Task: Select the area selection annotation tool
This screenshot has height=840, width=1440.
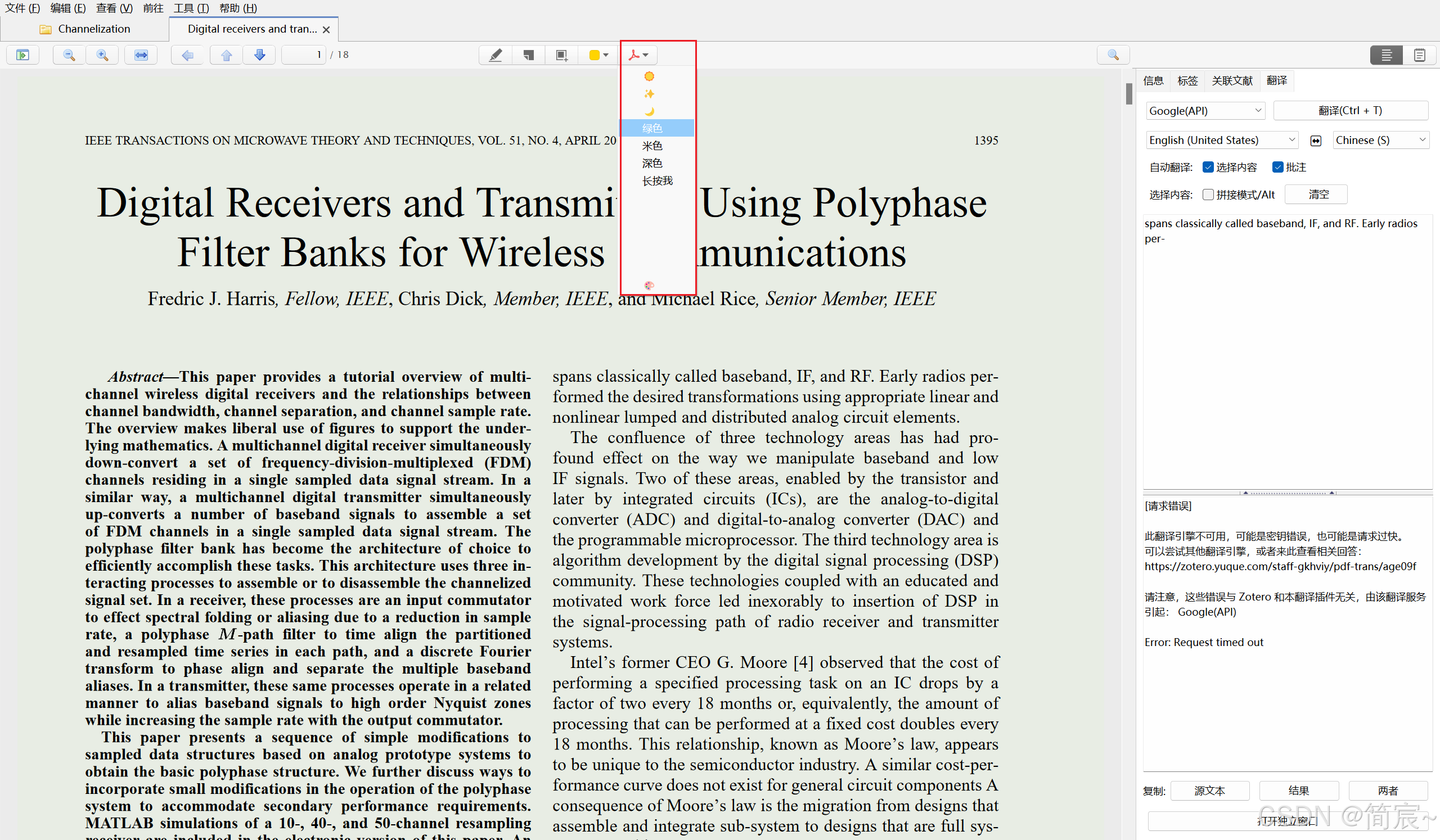Action: [561, 55]
